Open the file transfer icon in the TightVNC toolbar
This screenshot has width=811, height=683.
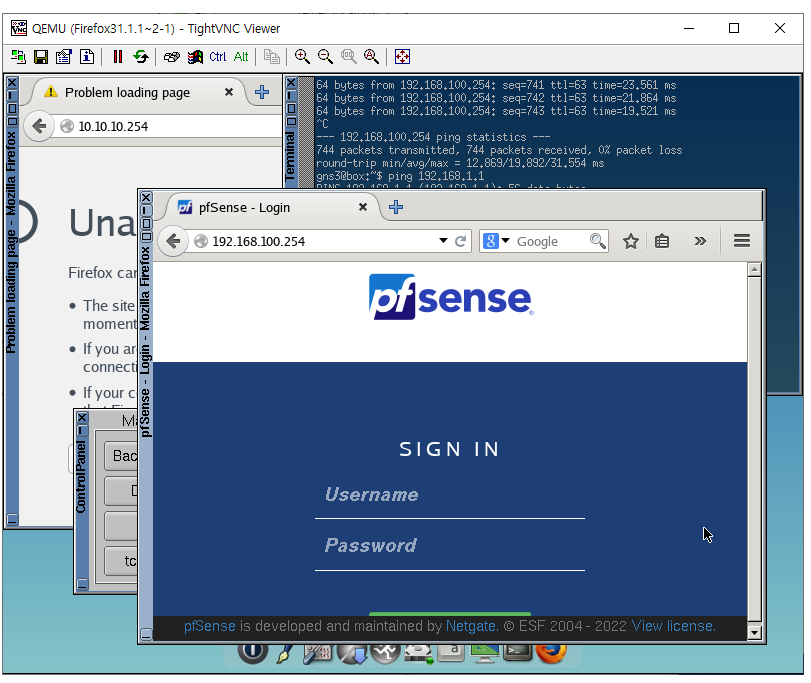pos(272,57)
